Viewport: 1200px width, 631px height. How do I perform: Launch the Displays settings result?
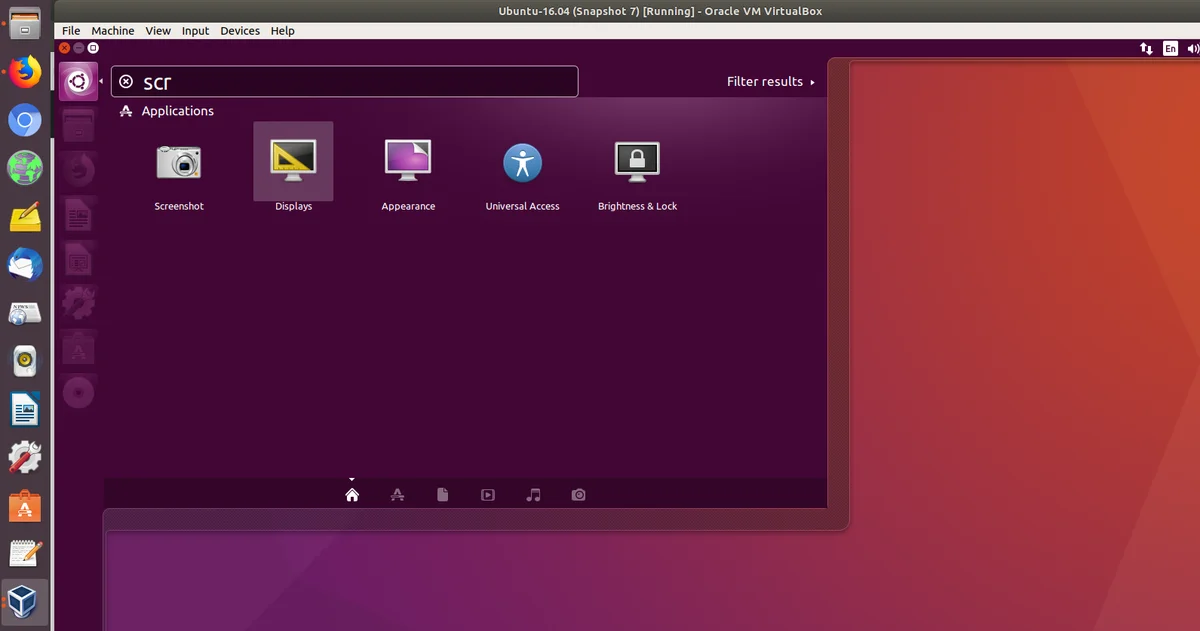pyautogui.click(x=293, y=162)
